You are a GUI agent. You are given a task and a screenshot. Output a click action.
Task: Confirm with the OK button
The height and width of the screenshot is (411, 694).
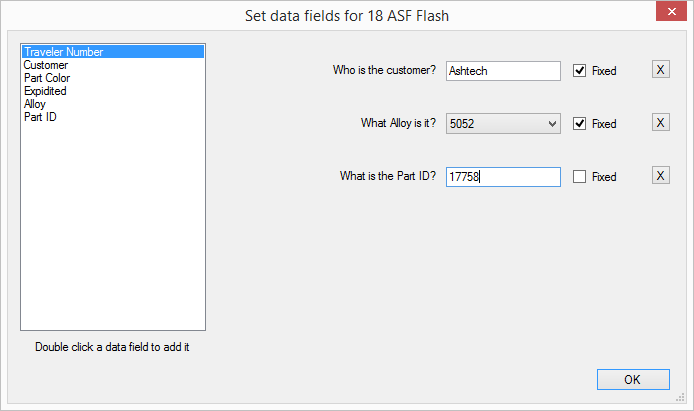click(x=633, y=380)
